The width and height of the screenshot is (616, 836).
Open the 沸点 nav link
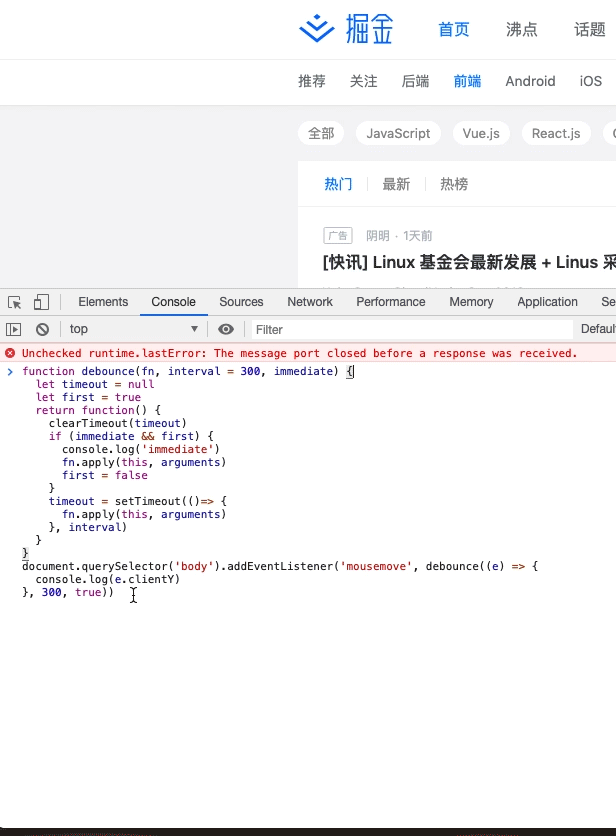coord(522,29)
